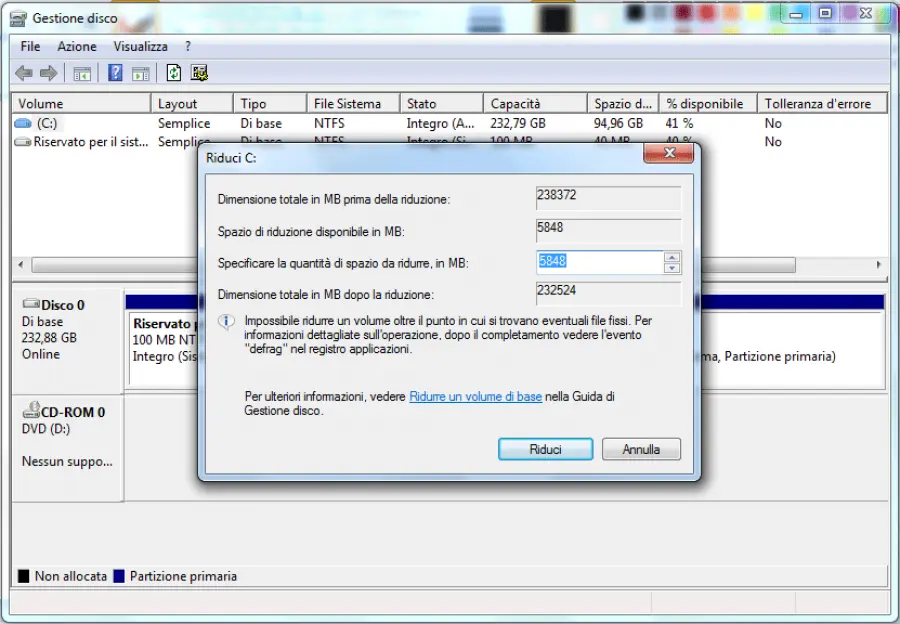Viewport: 900px width, 624px height.
Task: Click the Back navigation arrow in toolbar
Action: 22,72
